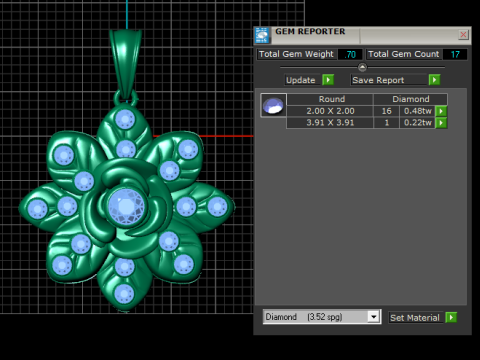Click the green arrow next to Update
Image resolution: width=480 pixels, height=360 pixels.
tap(328, 80)
